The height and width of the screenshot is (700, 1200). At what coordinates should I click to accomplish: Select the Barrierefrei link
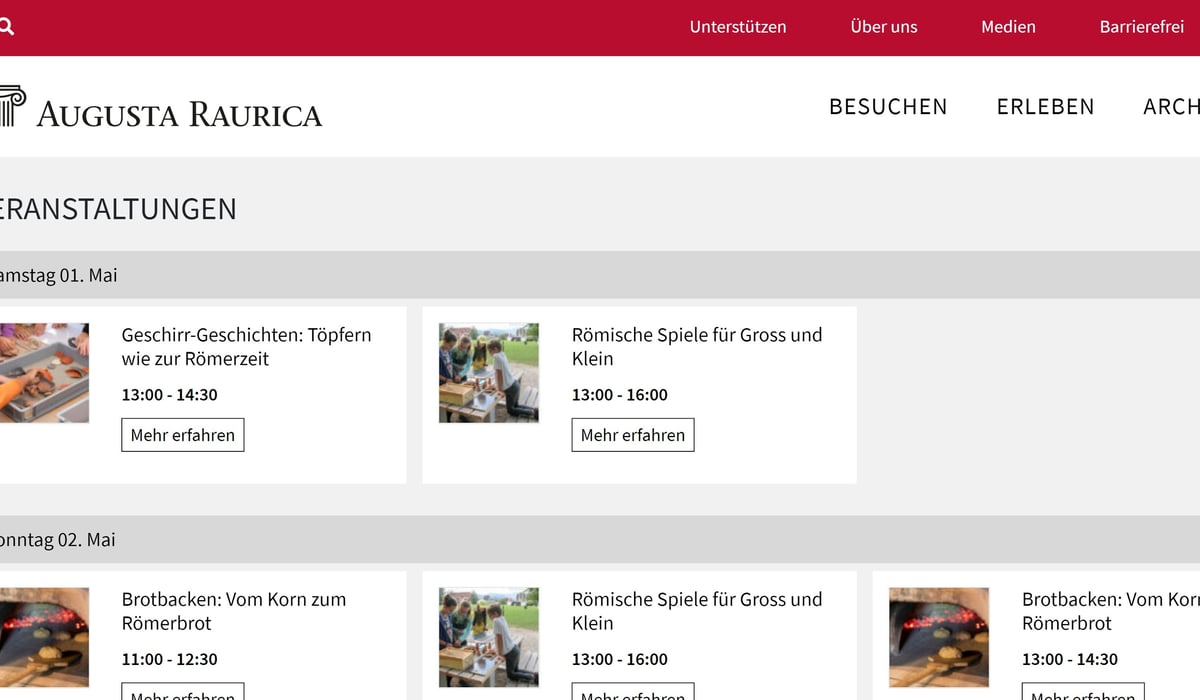coord(1142,27)
